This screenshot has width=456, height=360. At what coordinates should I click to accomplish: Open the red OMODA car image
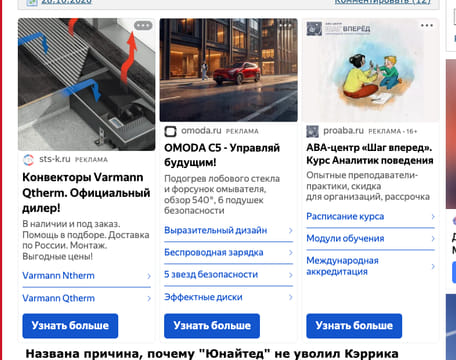(x=228, y=70)
